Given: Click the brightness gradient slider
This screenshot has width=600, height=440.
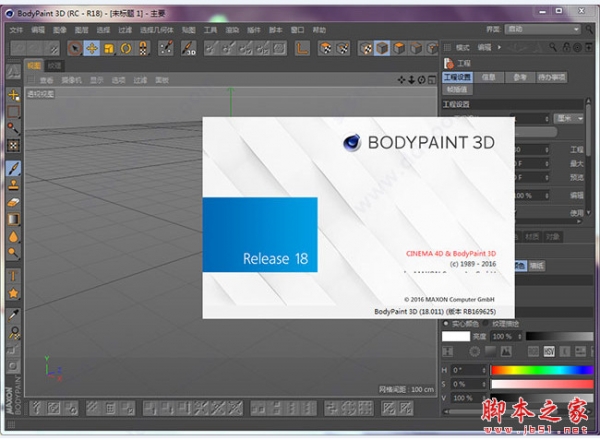Looking at the screenshot, I should (x=559, y=336).
